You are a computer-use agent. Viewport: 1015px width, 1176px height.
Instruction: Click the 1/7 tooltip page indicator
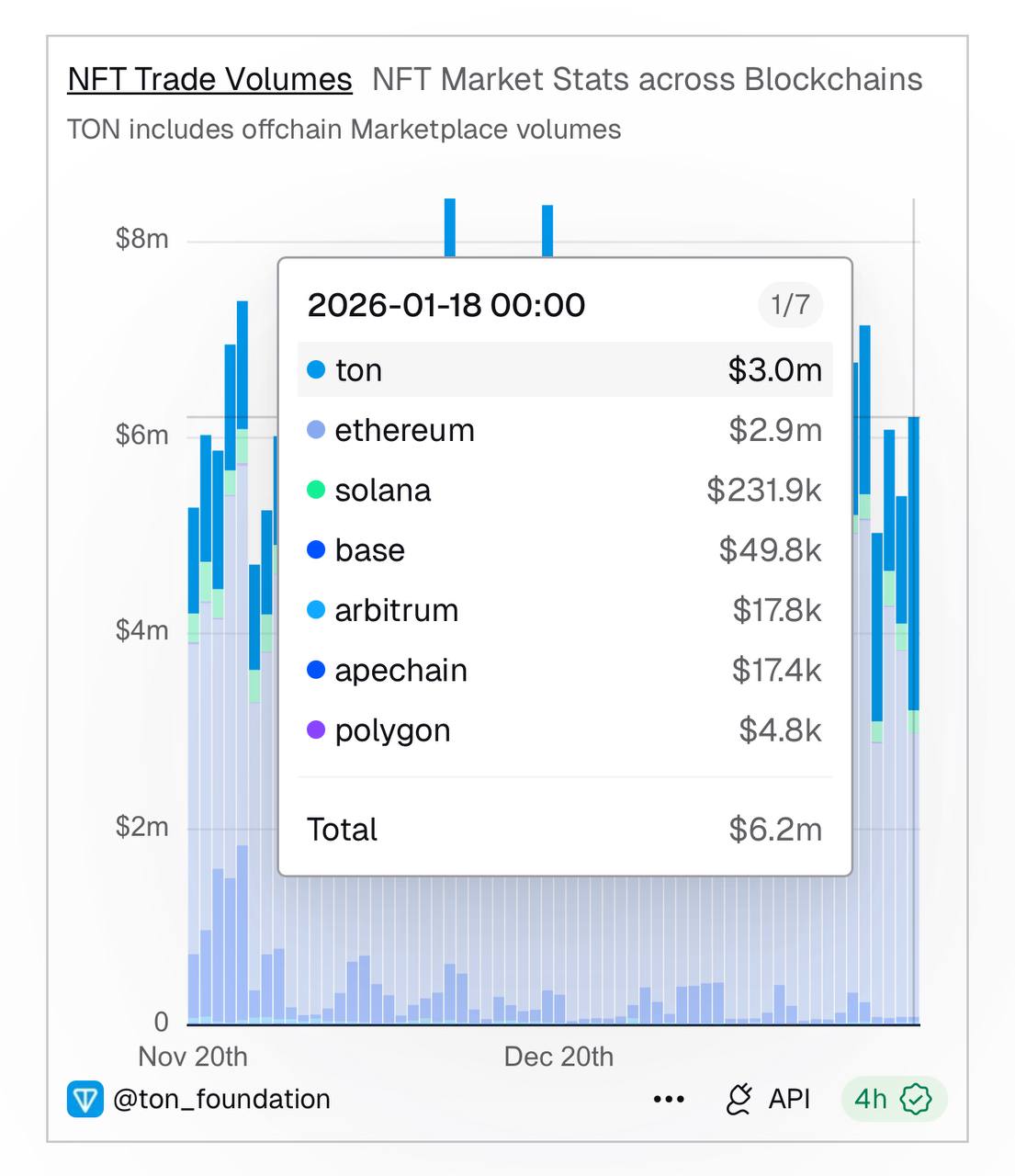790,305
